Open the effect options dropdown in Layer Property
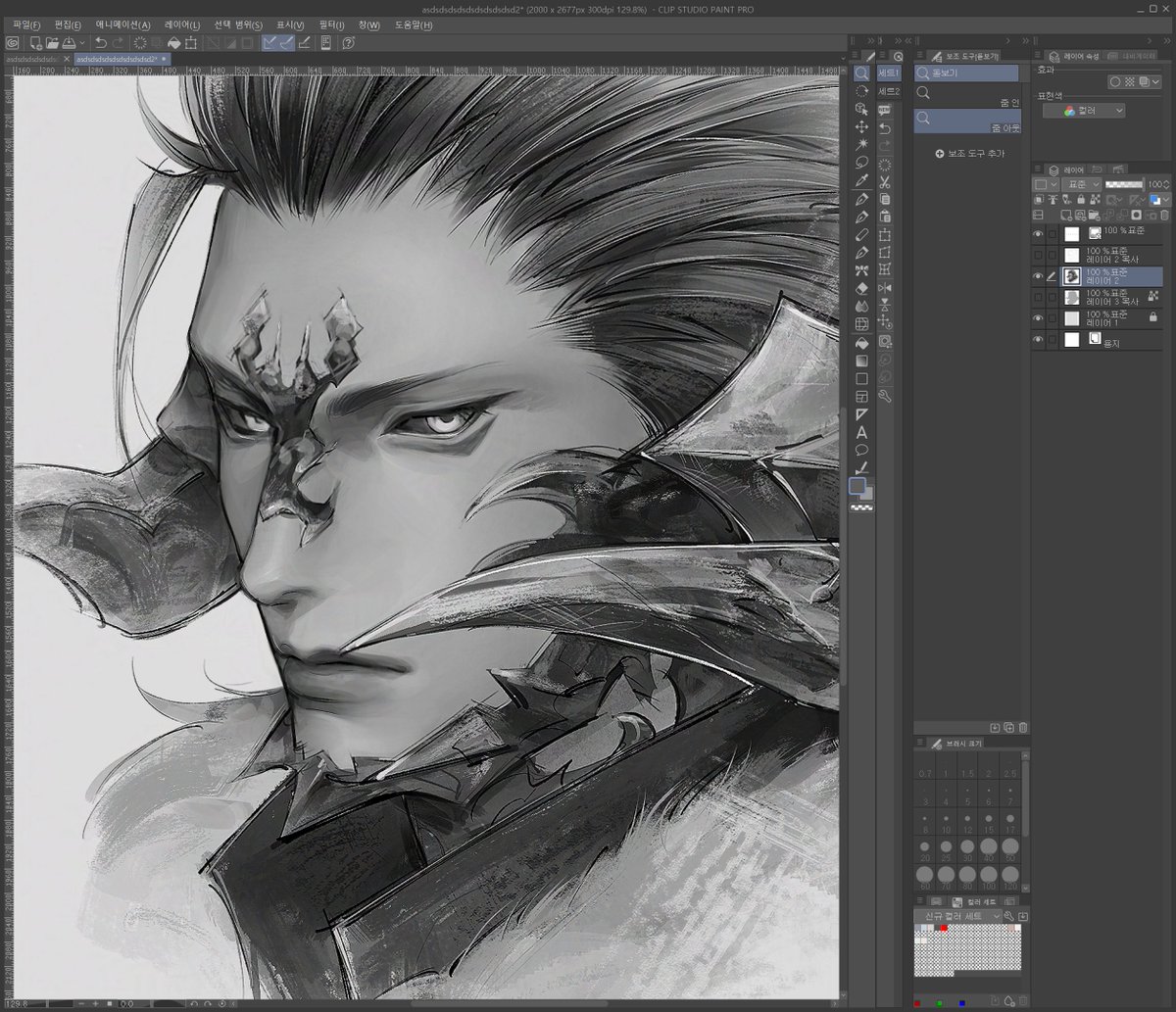This screenshot has width=1176, height=1012. tap(1157, 82)
